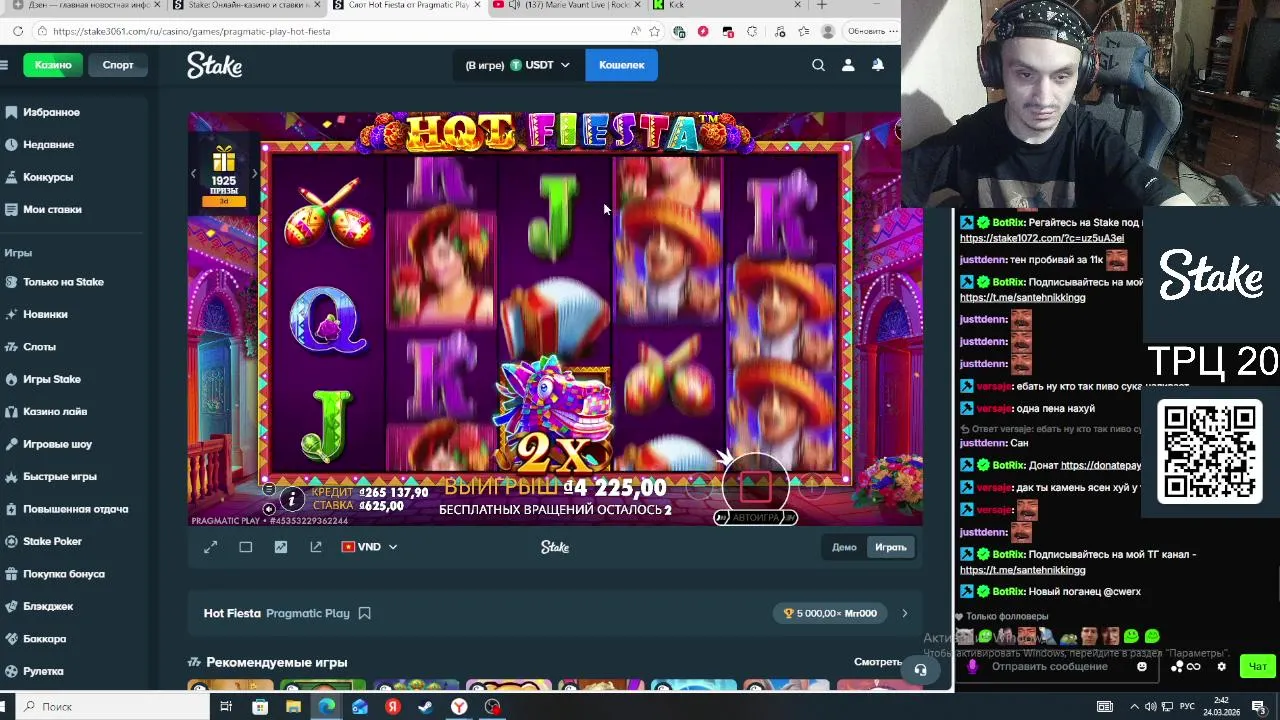This screenshot has width=1280, height=720.
Task: Reload the page in browser
Action: [18, 31]
